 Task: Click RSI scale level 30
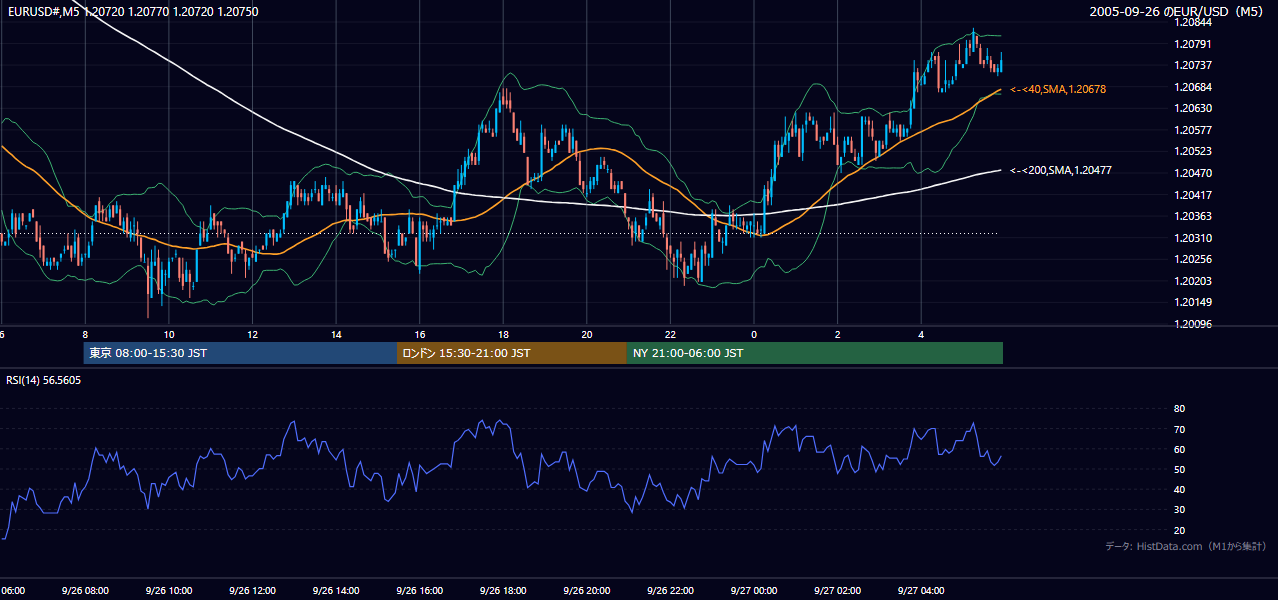(x=1179, y=510)
